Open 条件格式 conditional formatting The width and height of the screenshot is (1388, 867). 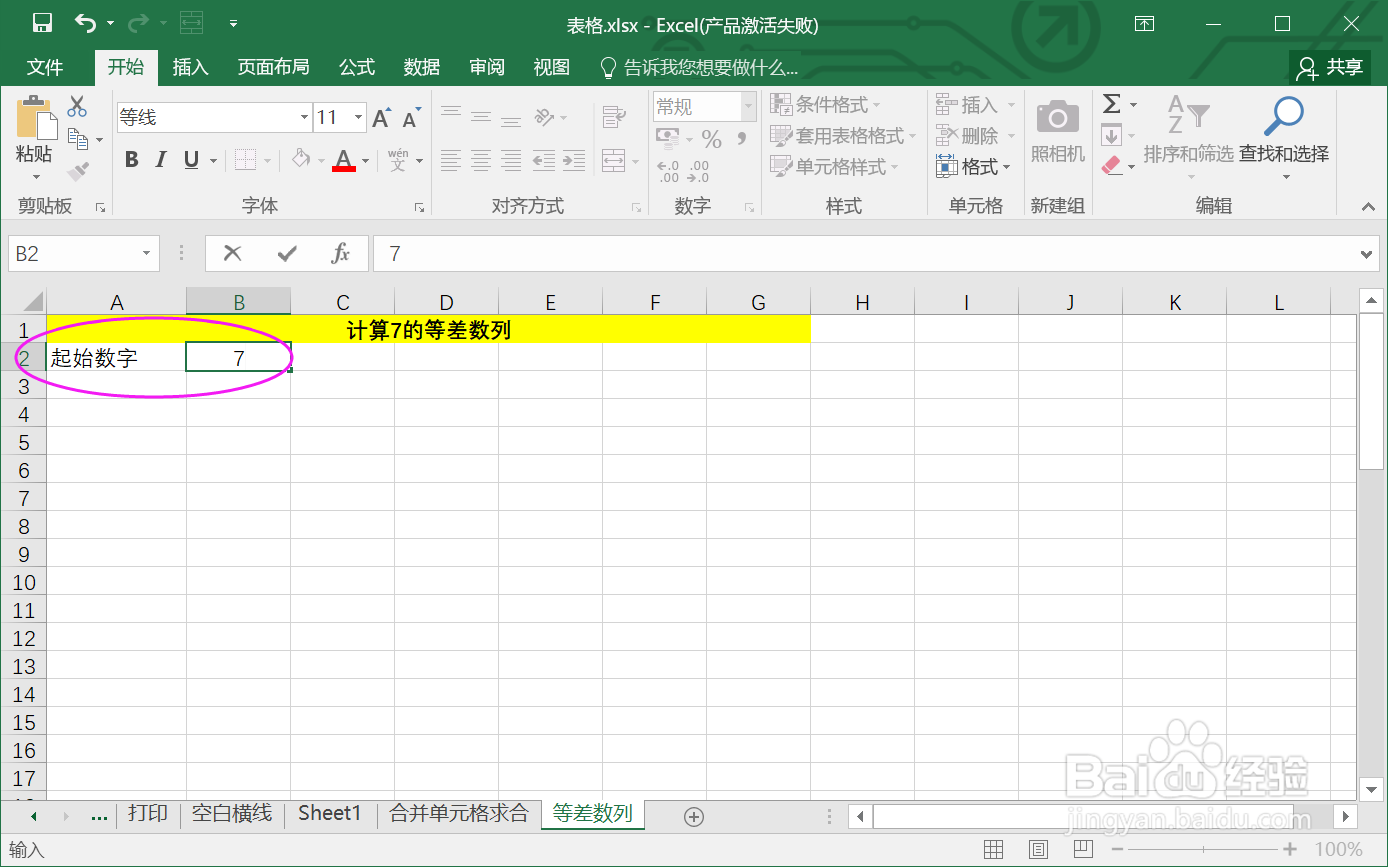pyautogui.click(x=829, y=104)
